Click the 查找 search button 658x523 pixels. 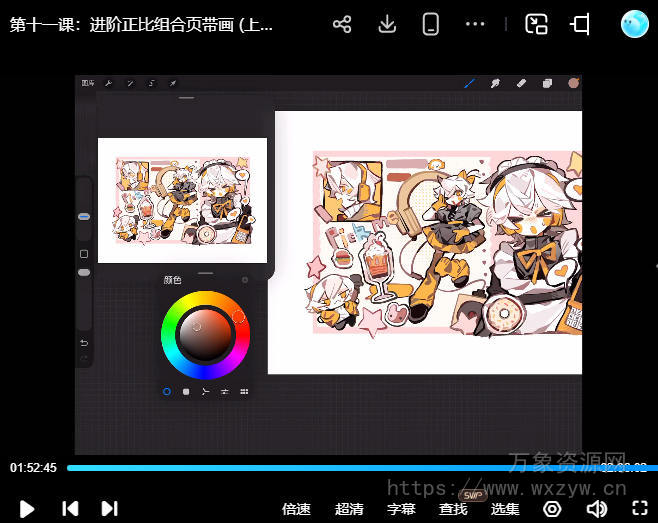(453, 509)
